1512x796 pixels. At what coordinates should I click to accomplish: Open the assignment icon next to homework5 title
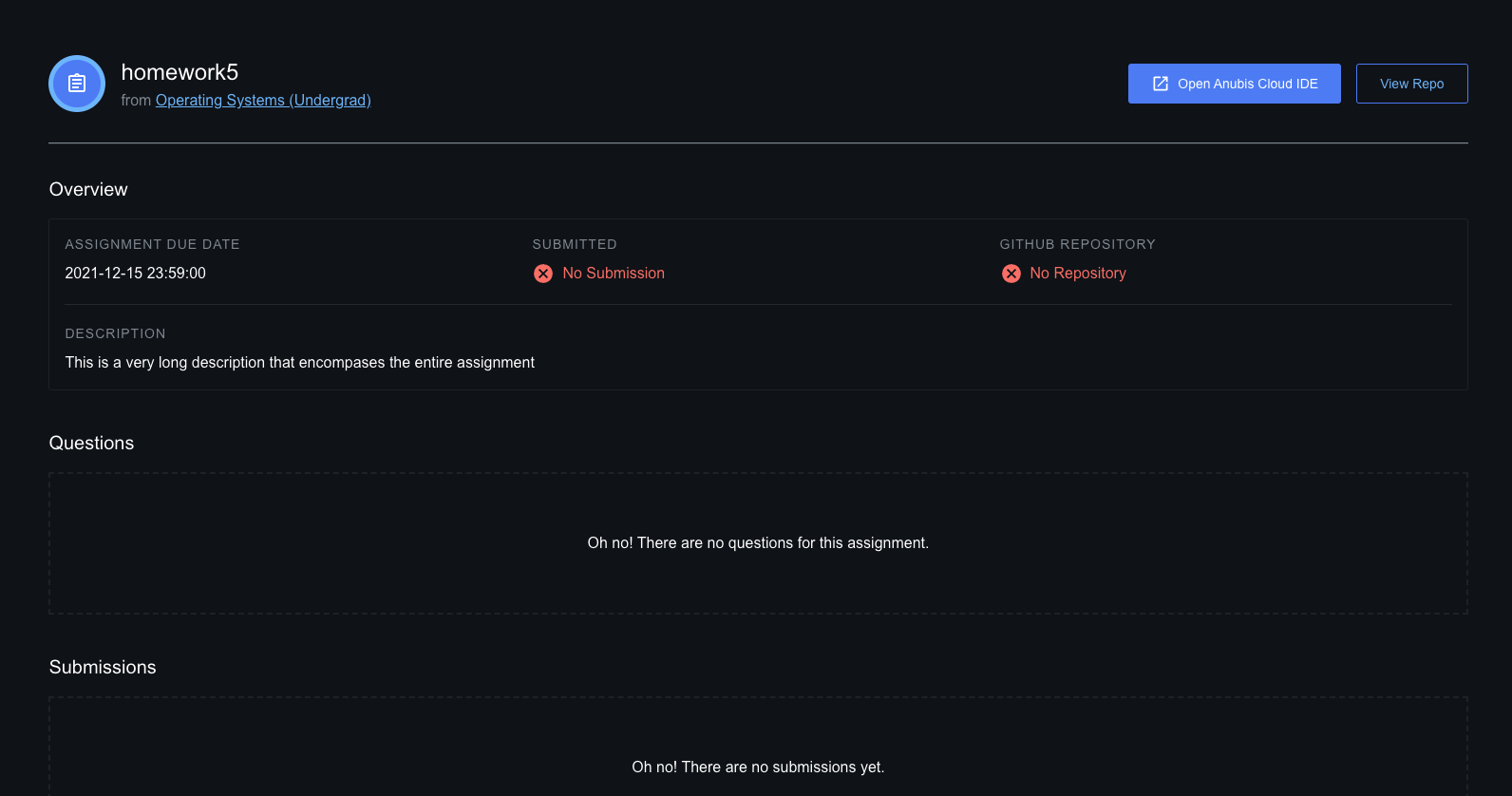tap(76, 83)
